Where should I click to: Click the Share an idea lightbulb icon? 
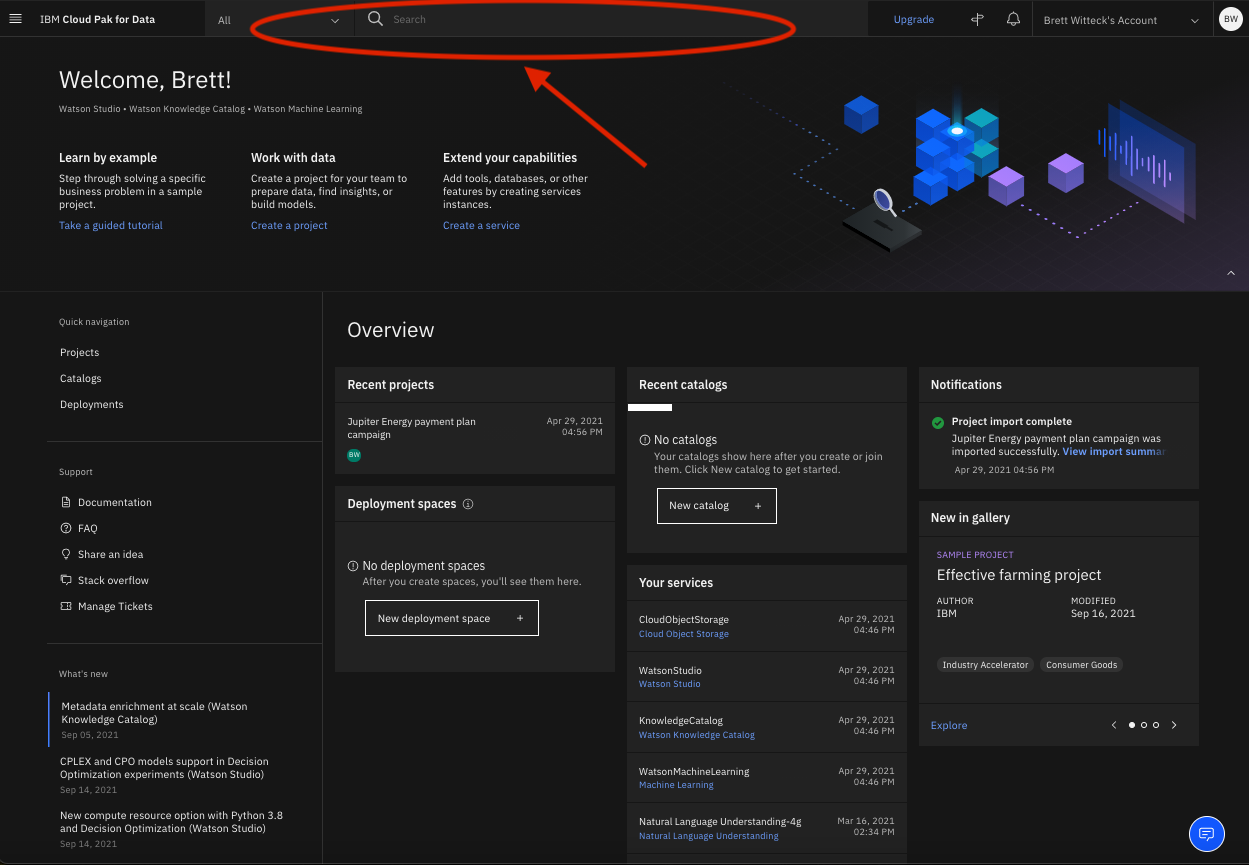click(x=66, y=554)
